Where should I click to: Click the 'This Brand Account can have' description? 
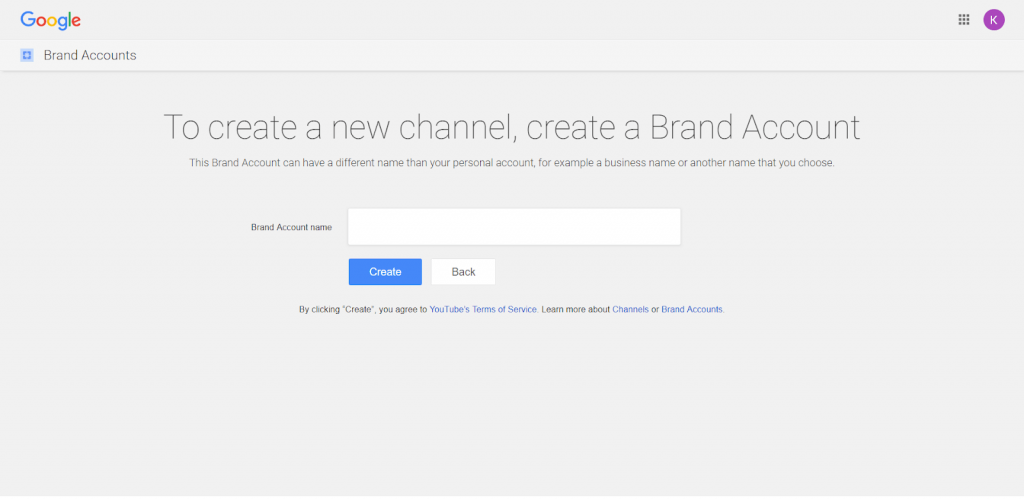pyautogui.click(x=512, y=163)
